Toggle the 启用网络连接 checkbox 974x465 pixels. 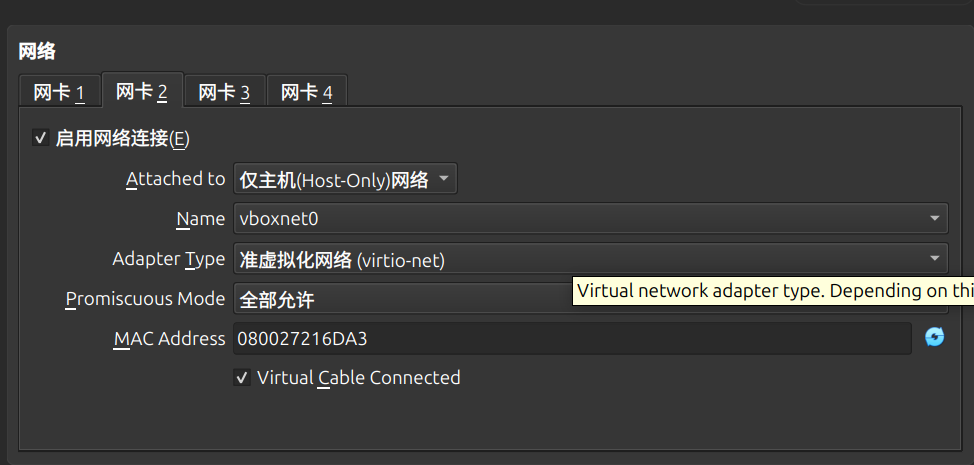tap(41, 138)
